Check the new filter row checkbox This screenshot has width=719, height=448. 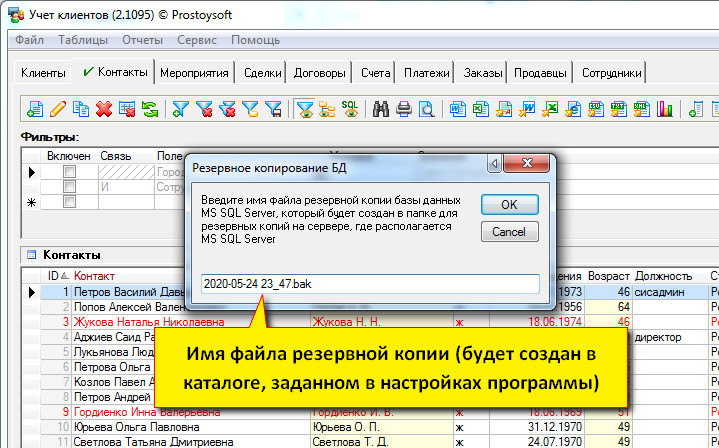pos(69,202)
